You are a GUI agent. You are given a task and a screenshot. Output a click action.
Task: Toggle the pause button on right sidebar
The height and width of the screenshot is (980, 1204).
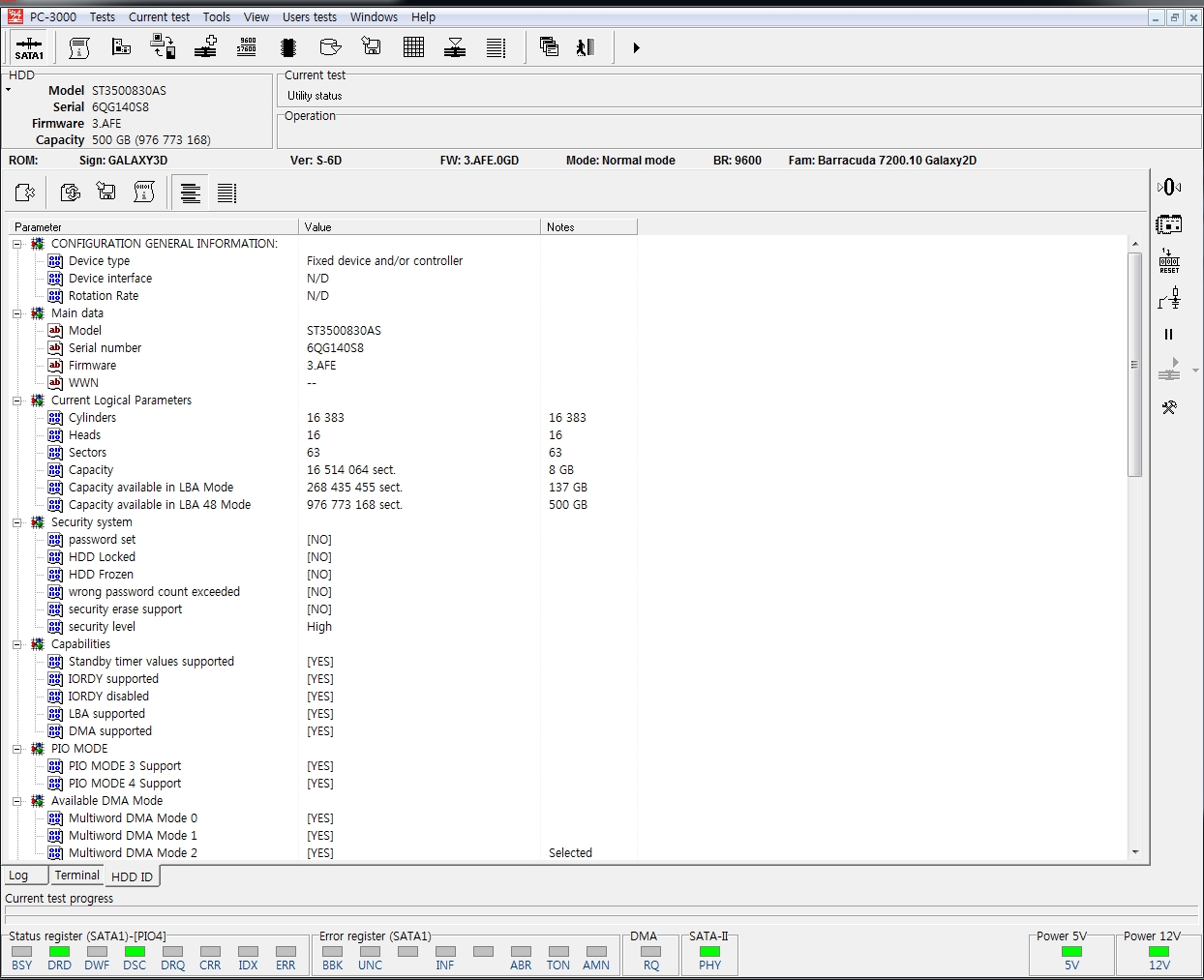point(1168,334)
